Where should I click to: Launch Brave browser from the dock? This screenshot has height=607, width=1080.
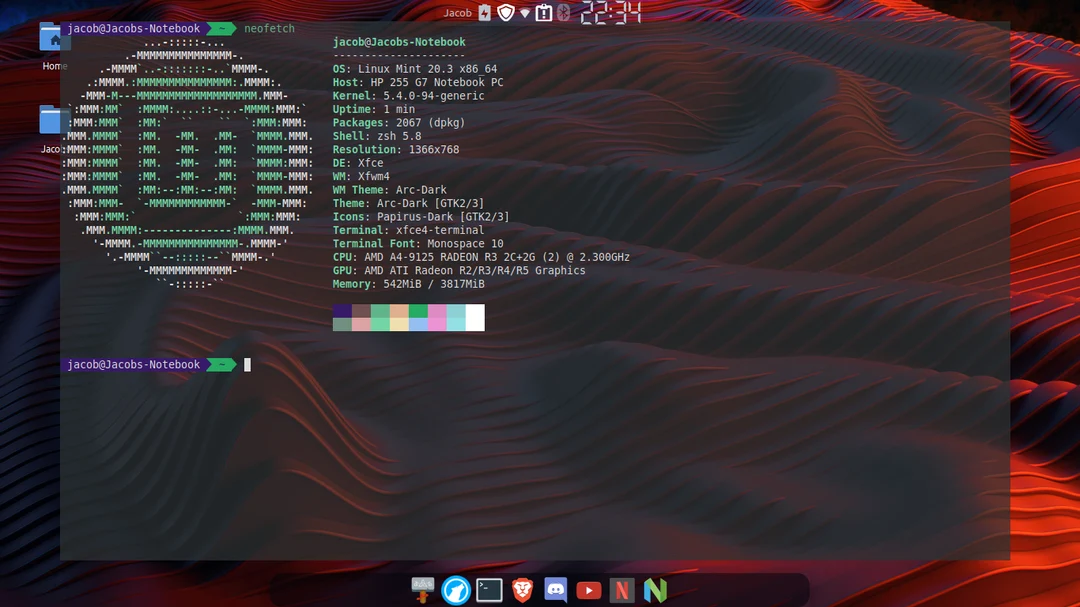522,590
